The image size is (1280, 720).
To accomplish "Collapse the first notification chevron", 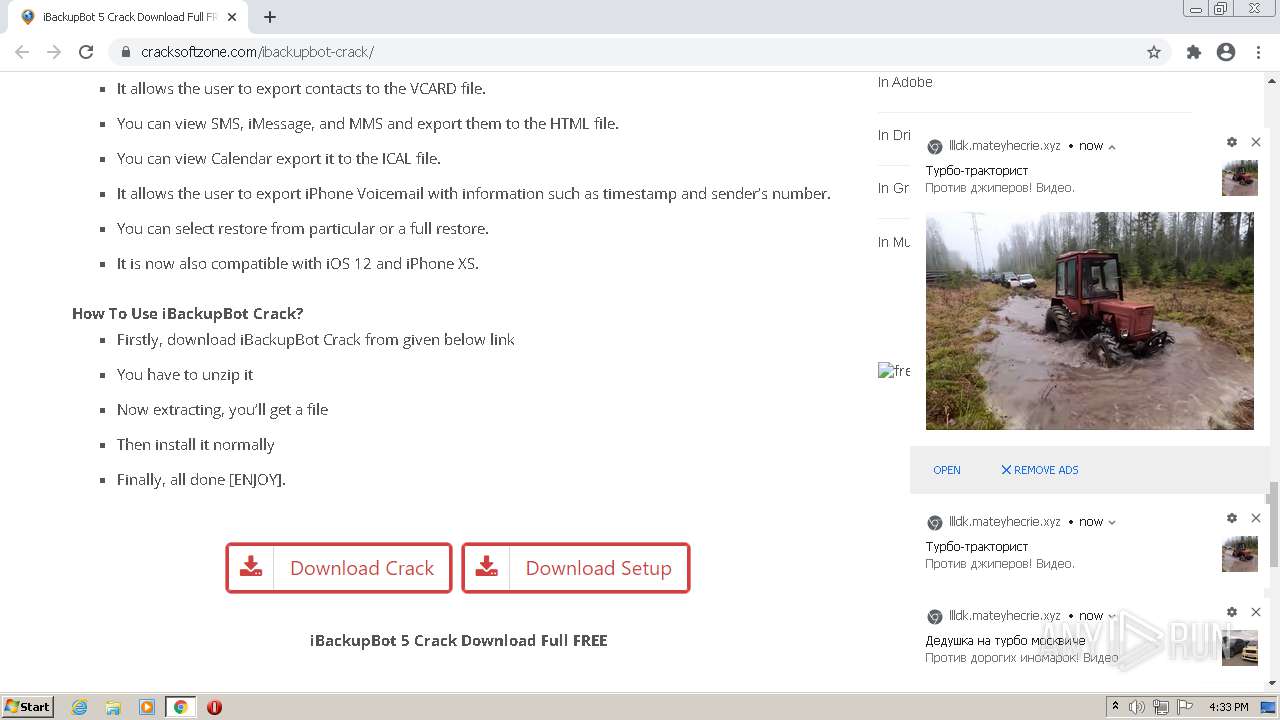I will click(1112, 146).
